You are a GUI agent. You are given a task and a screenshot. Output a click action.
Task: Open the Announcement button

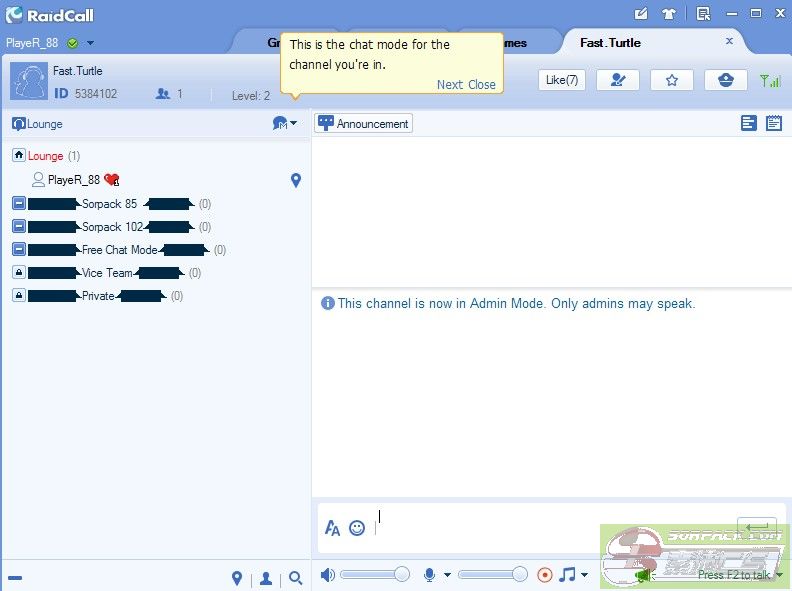click(x=363, y=123)
